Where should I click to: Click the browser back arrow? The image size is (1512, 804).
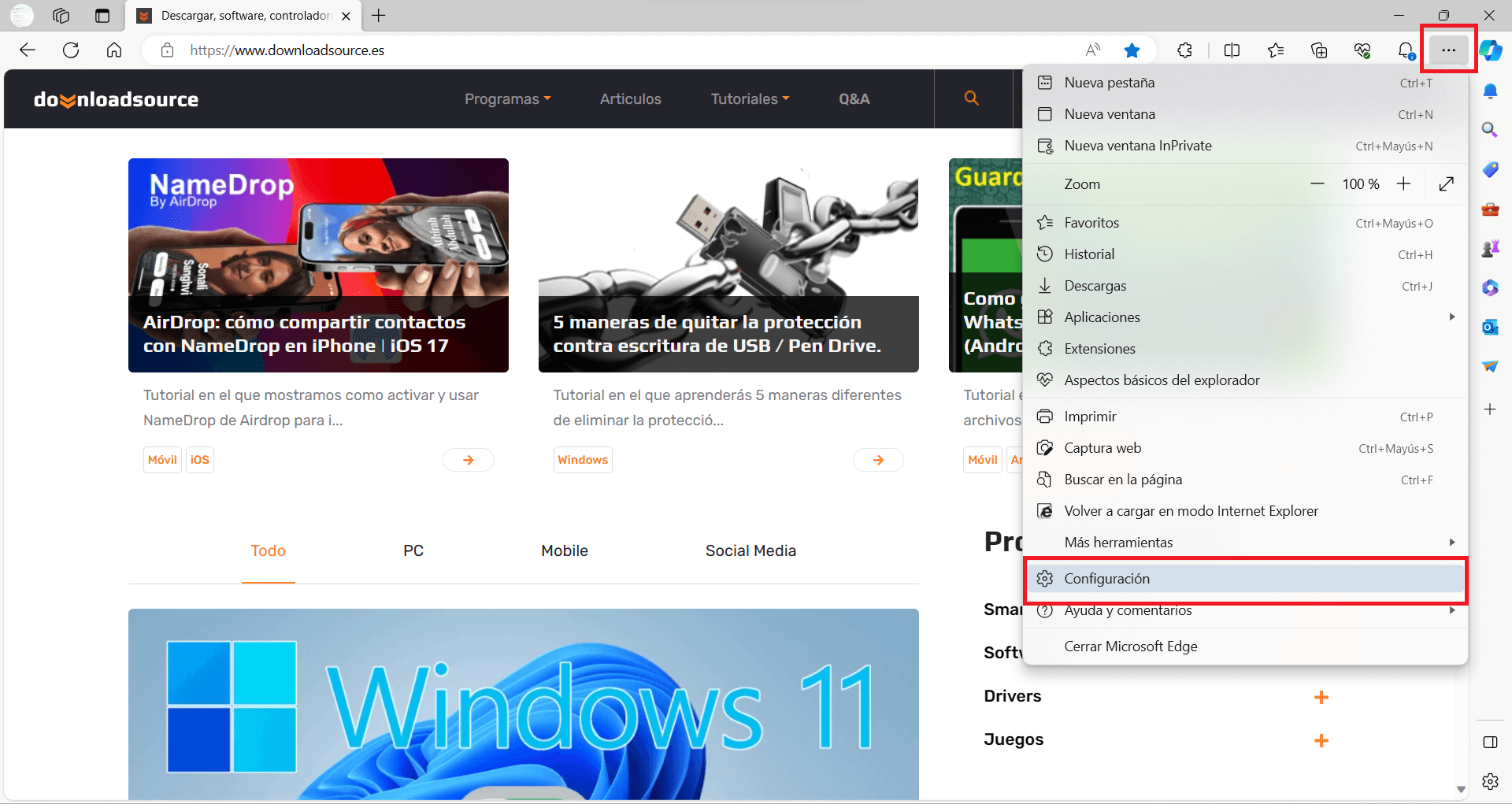tap(28, 50)
